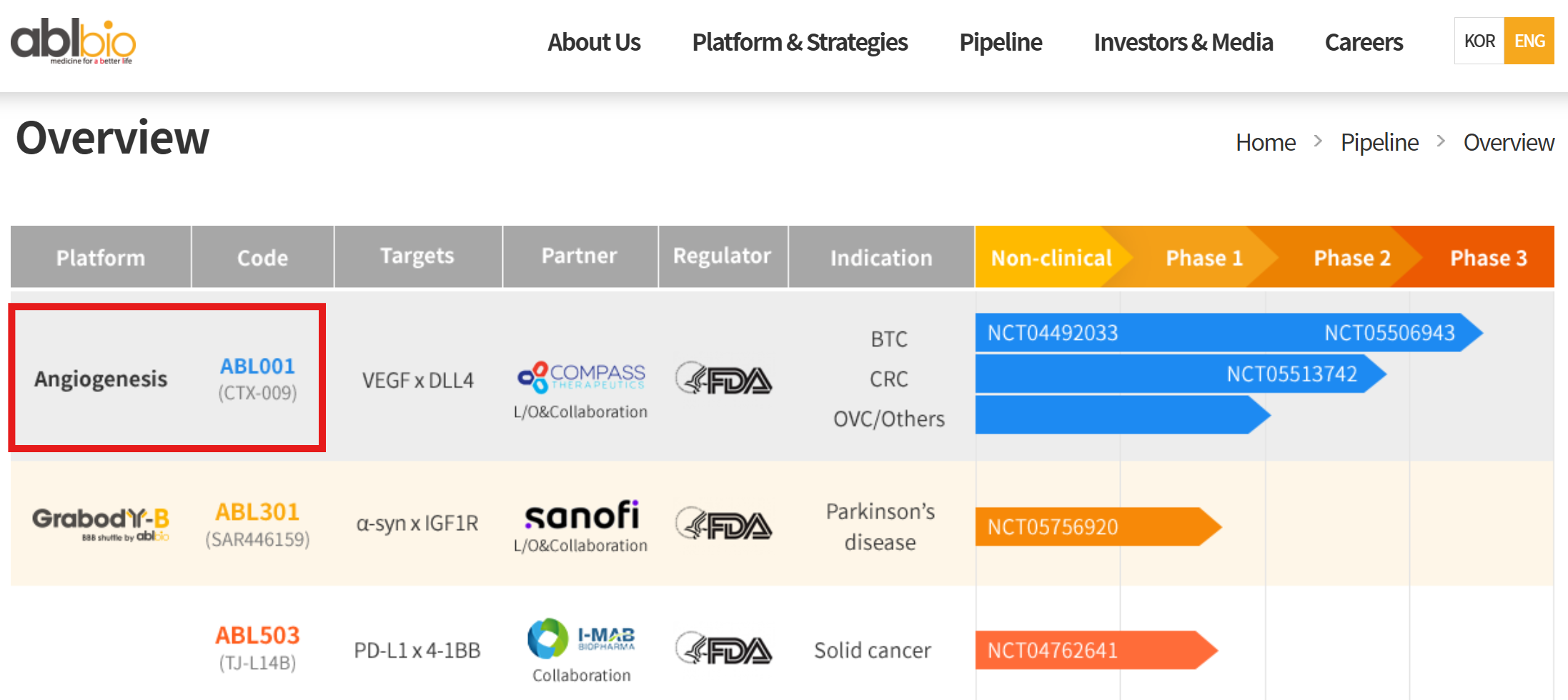Open the ABL001 code link

(x=257, y=366)
